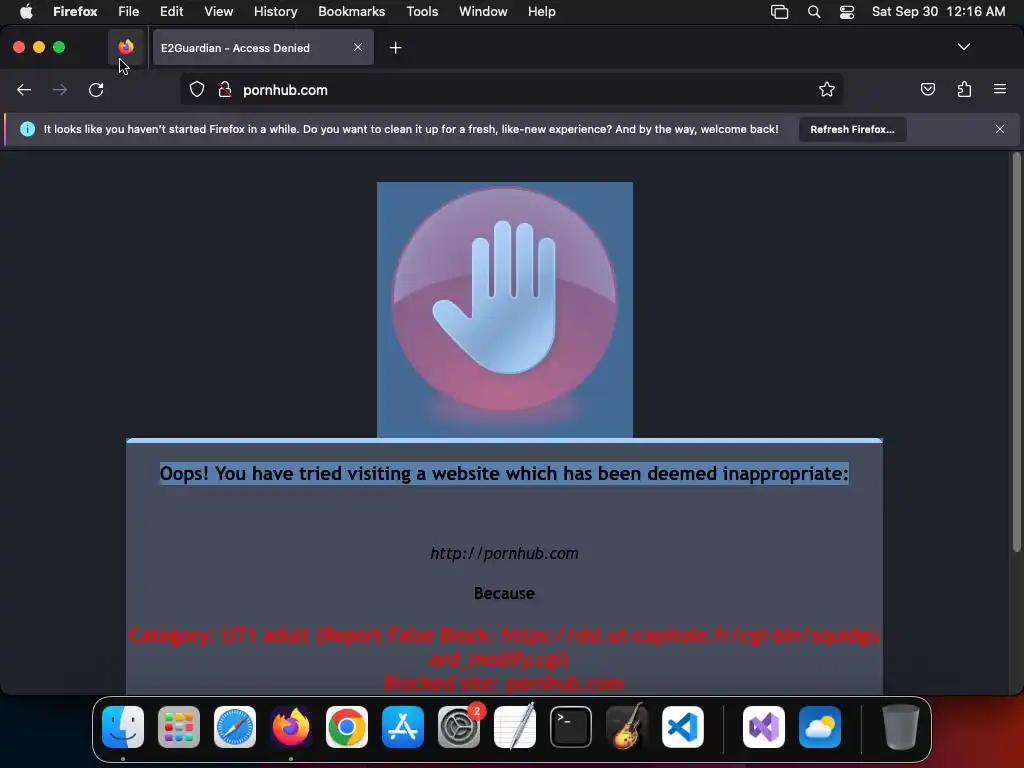Launch Google Chrome from the Dock
This screenshot has height=768, width=1024.
347,727
